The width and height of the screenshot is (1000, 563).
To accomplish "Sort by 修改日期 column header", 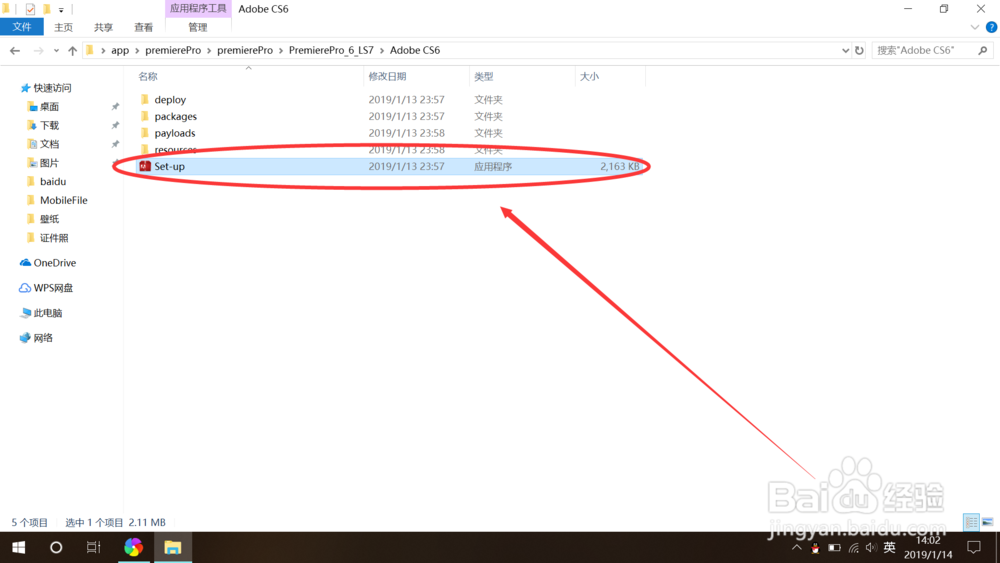I will point(387,77).
